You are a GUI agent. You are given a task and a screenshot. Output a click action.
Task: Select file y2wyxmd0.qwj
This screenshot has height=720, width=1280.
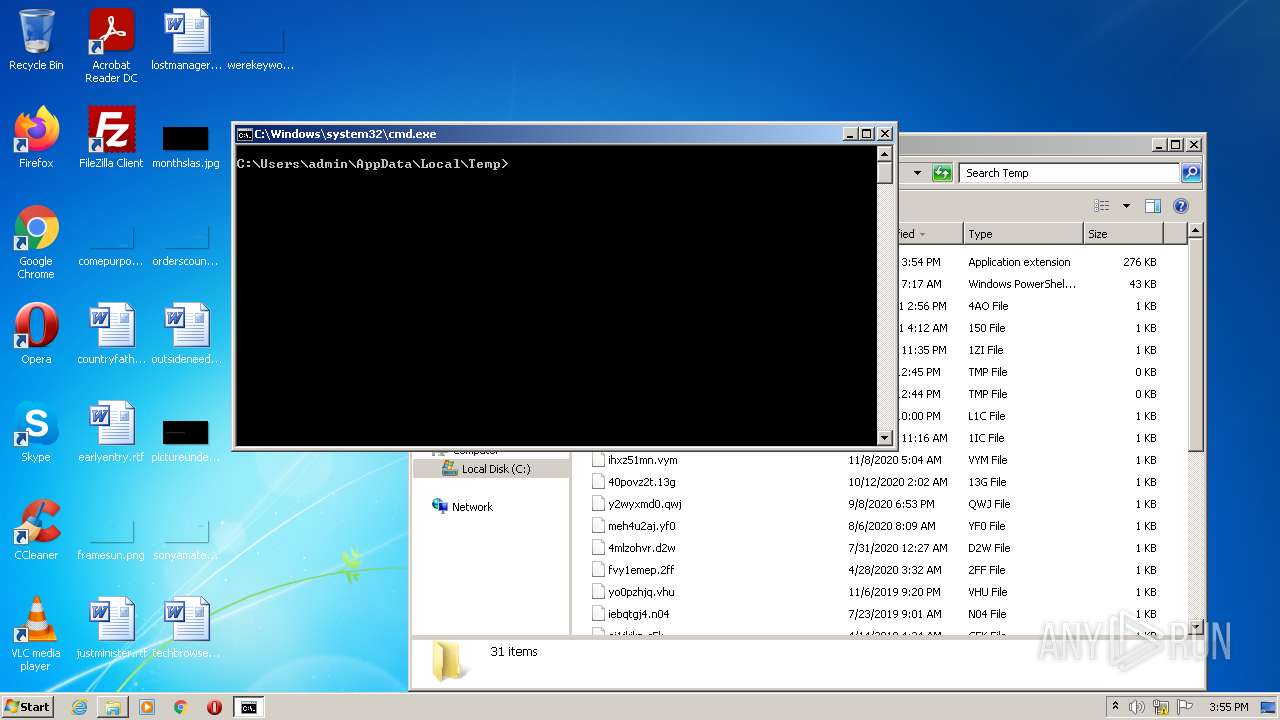[x=644, y=504]
